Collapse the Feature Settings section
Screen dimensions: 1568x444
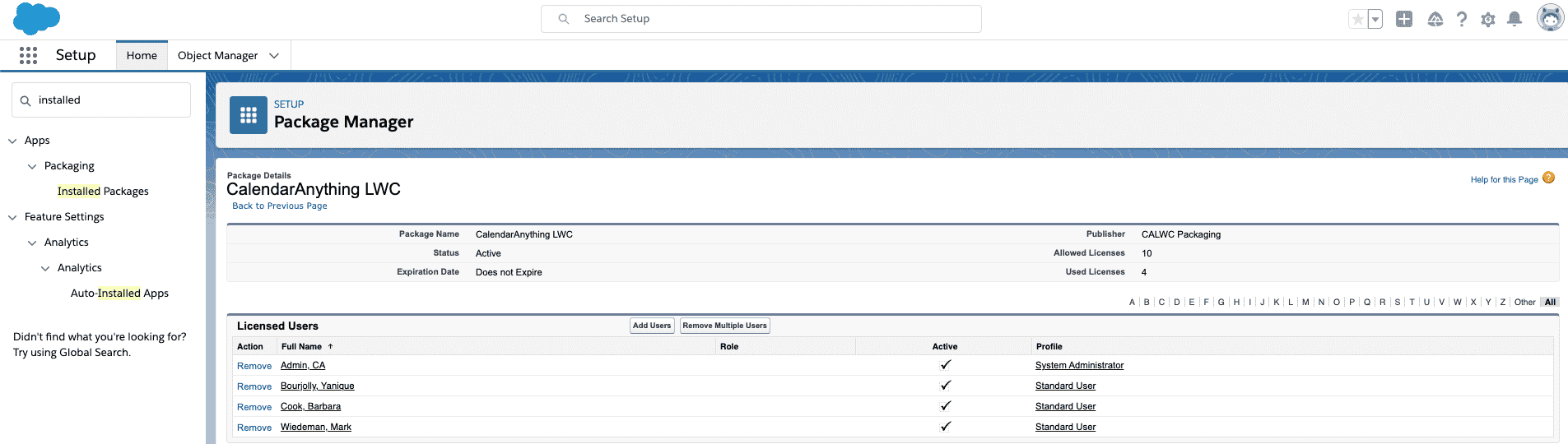(12, 217)
